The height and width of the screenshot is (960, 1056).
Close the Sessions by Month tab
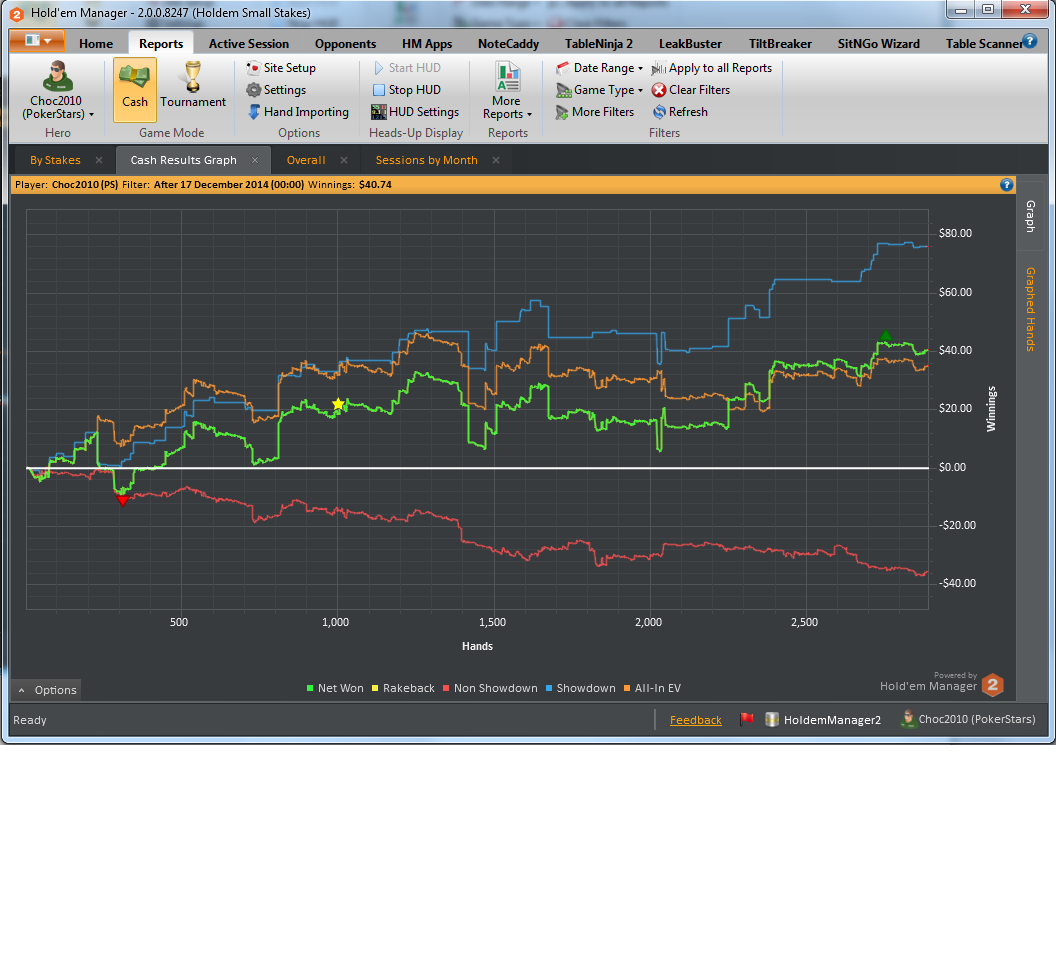(x=496, y=160)
